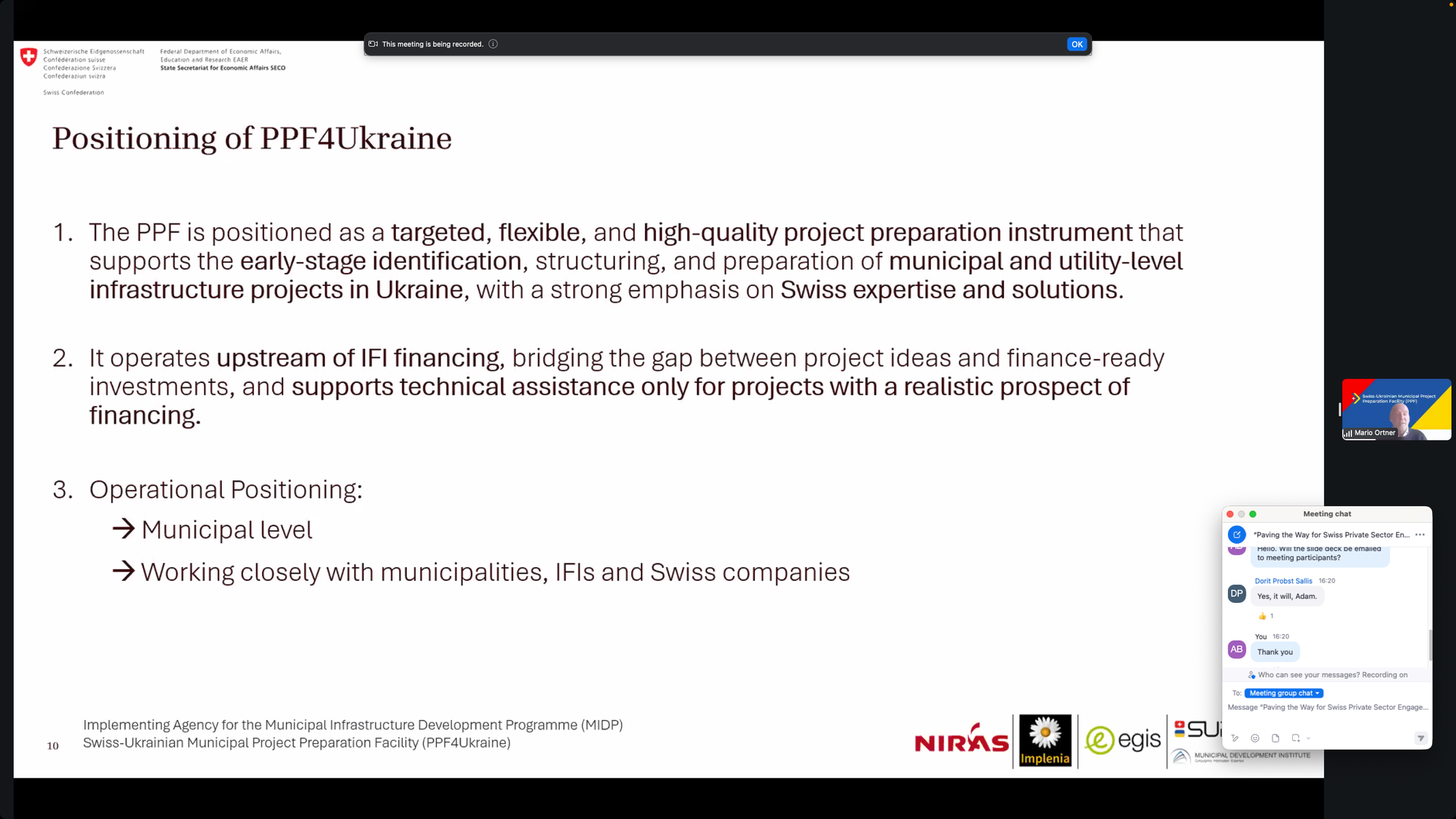Open the Meeting group chat recipient dropdown

1283,693
